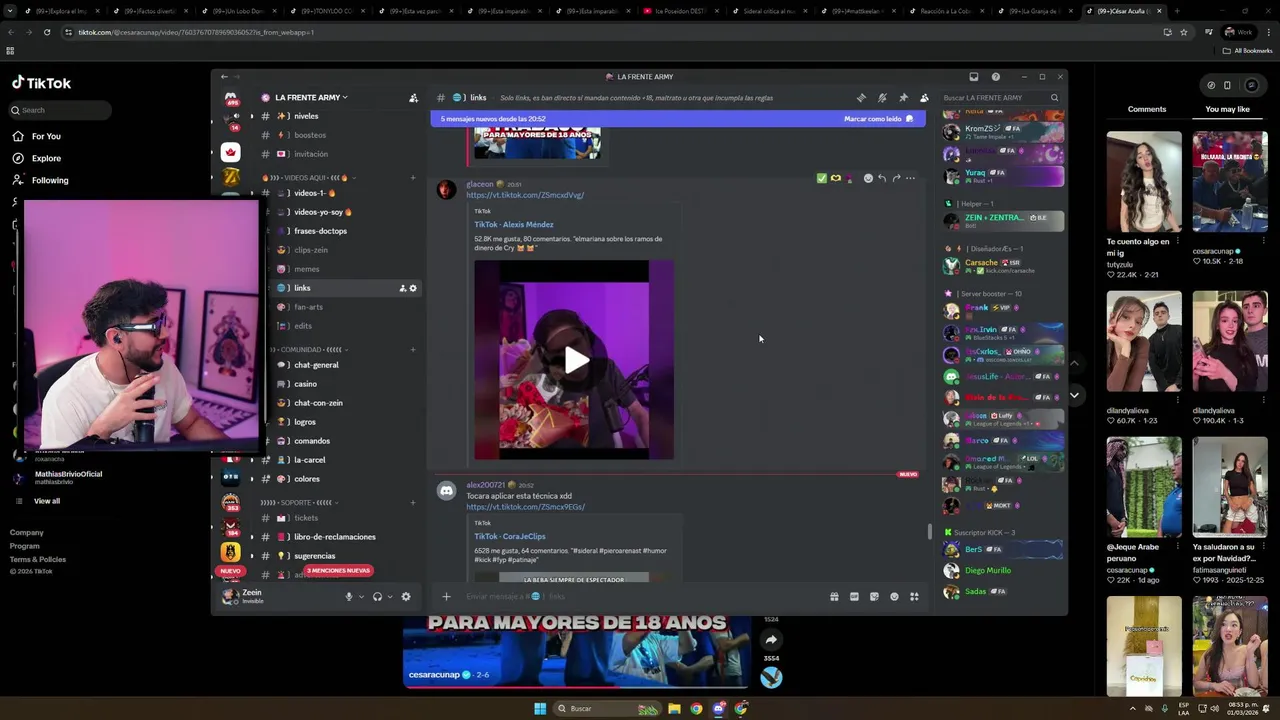Open Explore in TikTok sidebar
Screen dimensions: 1280x720
pos(46,158)
